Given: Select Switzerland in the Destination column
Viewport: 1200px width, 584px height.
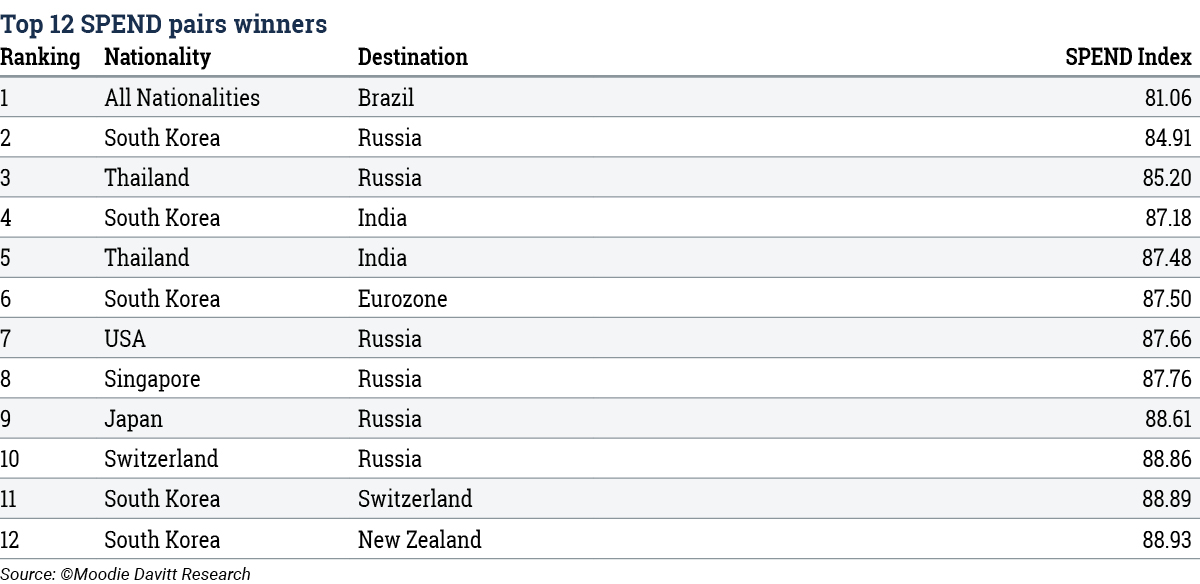Looking at the screenshot, I should point(415,499).
